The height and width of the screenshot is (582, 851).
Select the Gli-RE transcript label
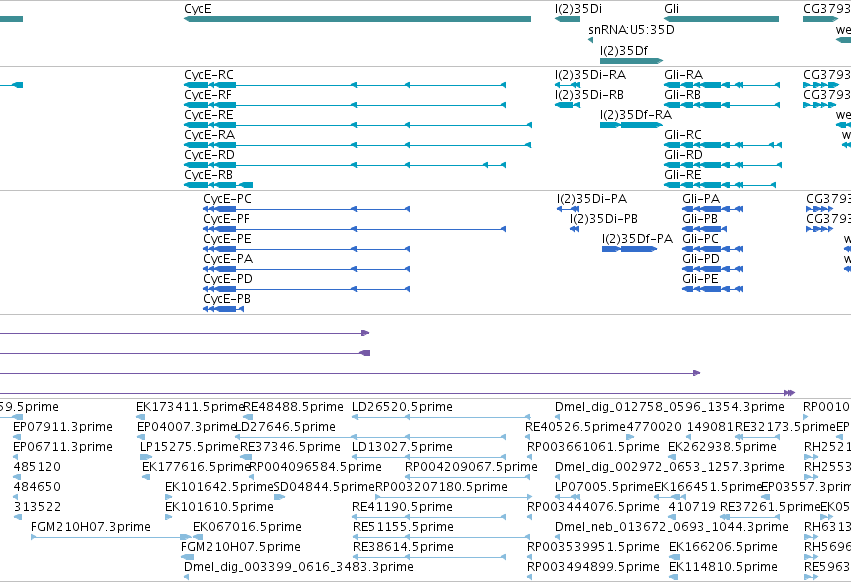point(683,175)
